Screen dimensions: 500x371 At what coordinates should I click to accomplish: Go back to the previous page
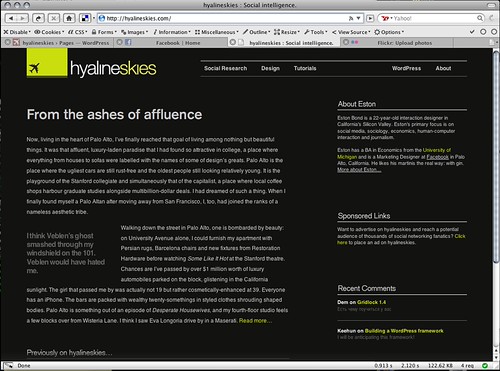click(11, 18)
